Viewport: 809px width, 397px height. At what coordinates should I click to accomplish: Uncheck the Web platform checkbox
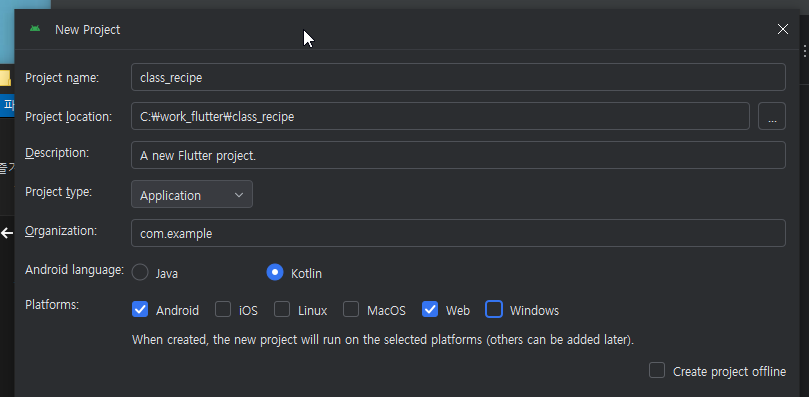(430, 309)
